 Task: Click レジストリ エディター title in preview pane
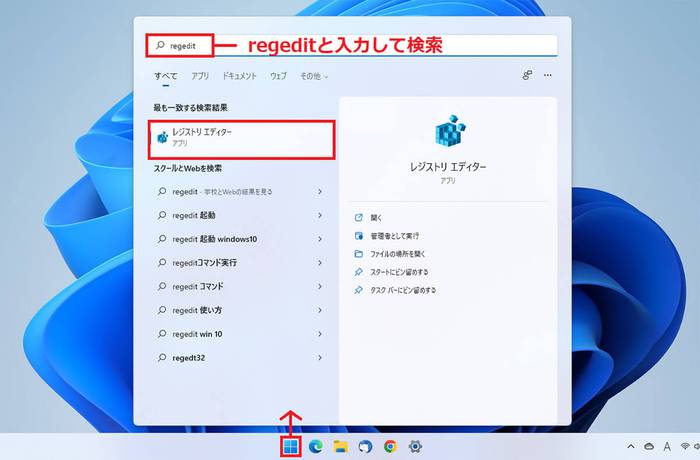[448, 167]
